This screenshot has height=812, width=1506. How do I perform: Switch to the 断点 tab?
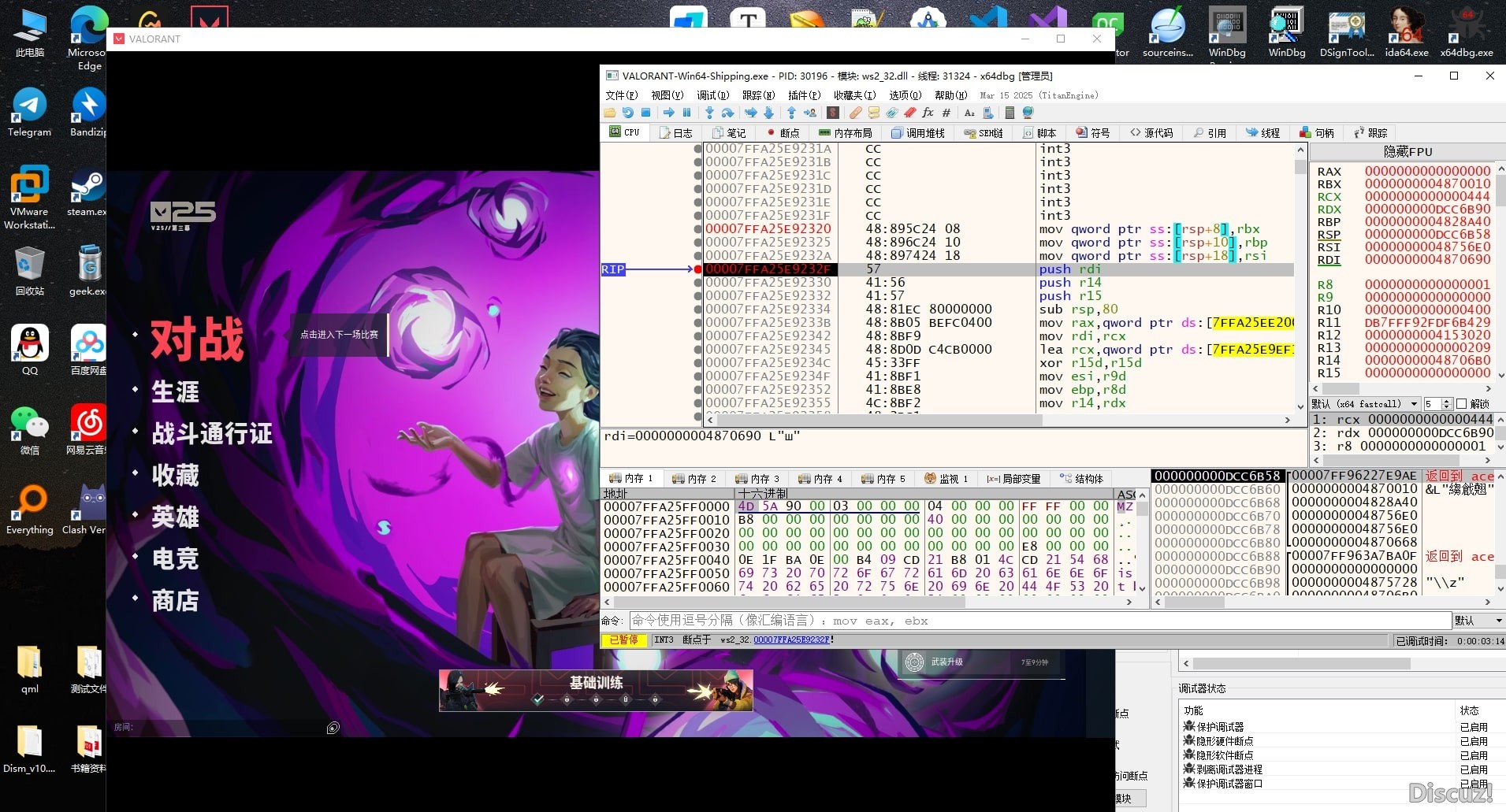[x=783, y=133]
